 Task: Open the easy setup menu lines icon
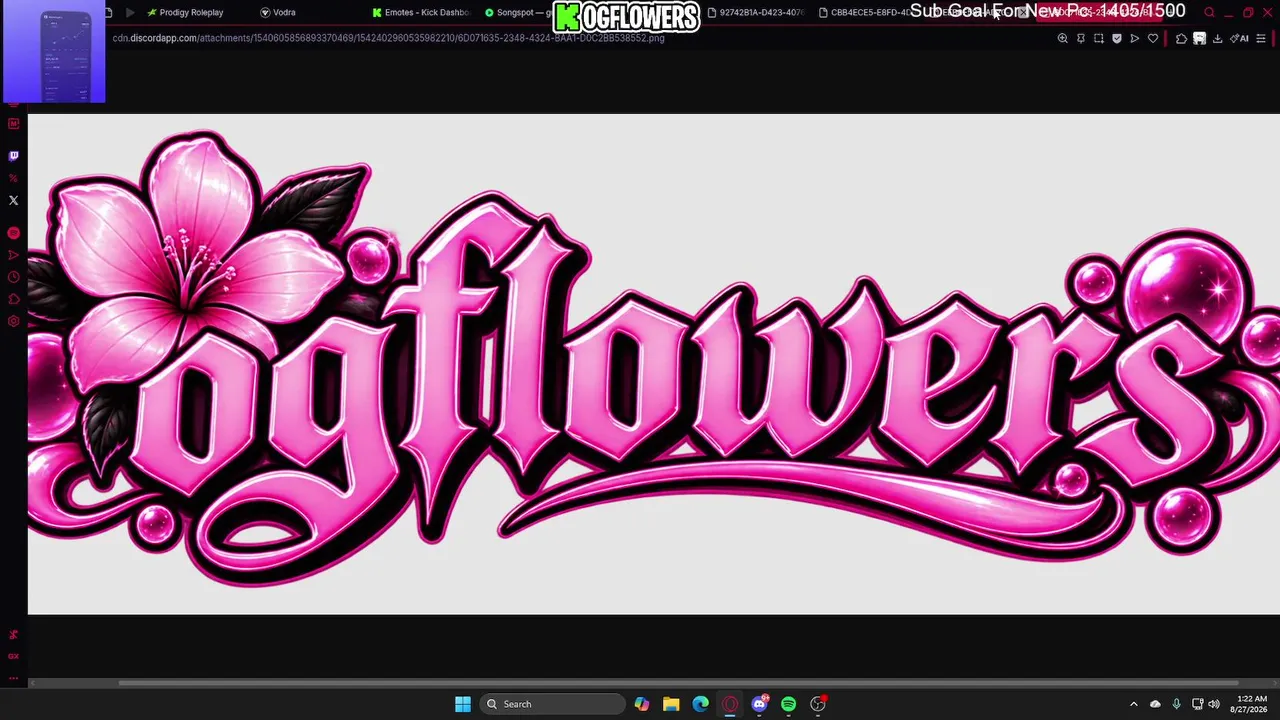1261,38
